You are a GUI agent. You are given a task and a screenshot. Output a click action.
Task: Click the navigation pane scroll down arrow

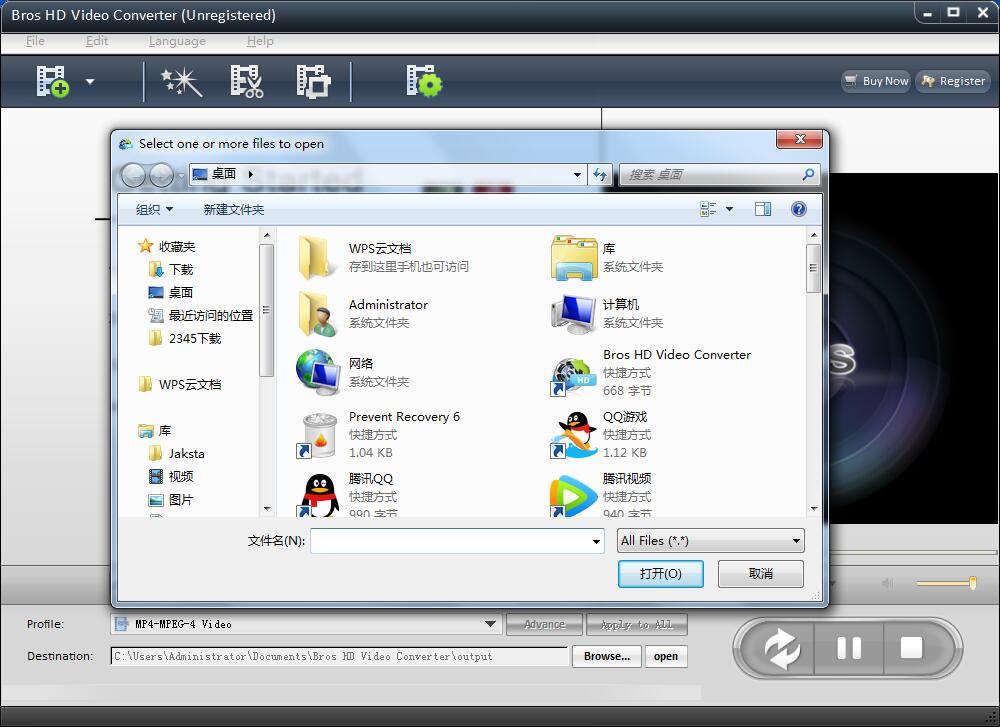point(267,508)
